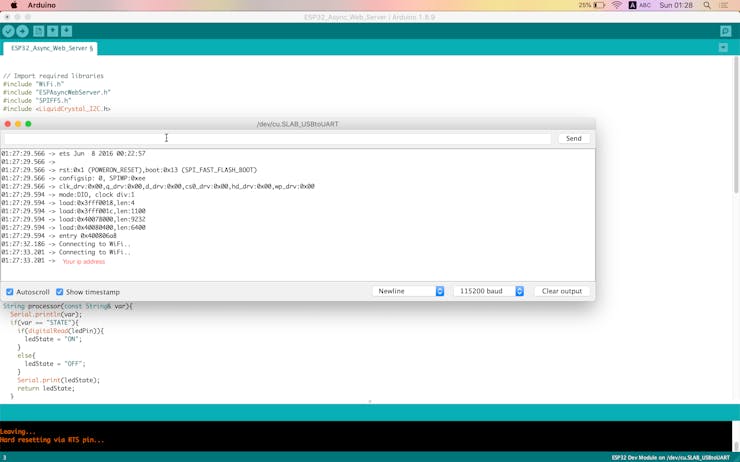This screenshot has width=740, height=462.
Task: Toggle the Autoscroll checkbox
Action: tap(9, 292)
